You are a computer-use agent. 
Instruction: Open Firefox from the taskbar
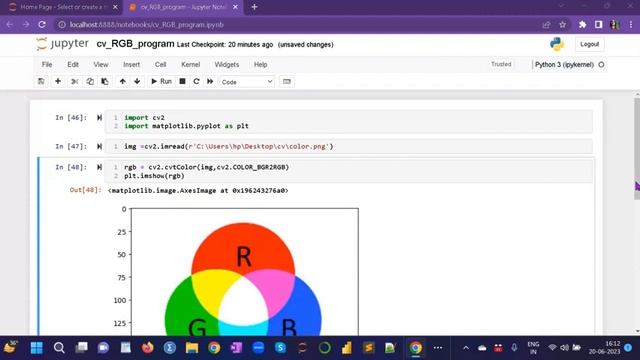point(147,348)
